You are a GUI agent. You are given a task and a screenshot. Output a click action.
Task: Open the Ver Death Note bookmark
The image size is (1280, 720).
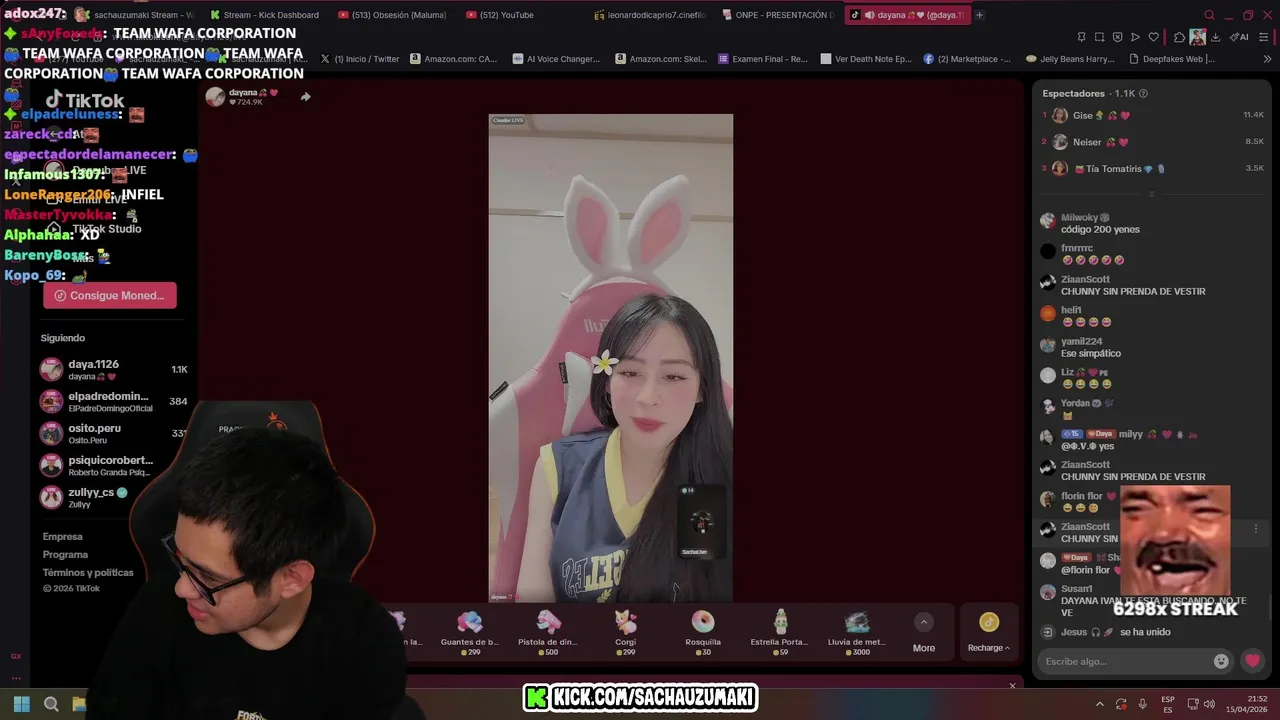pyautogui.click(x=866, y=59)
